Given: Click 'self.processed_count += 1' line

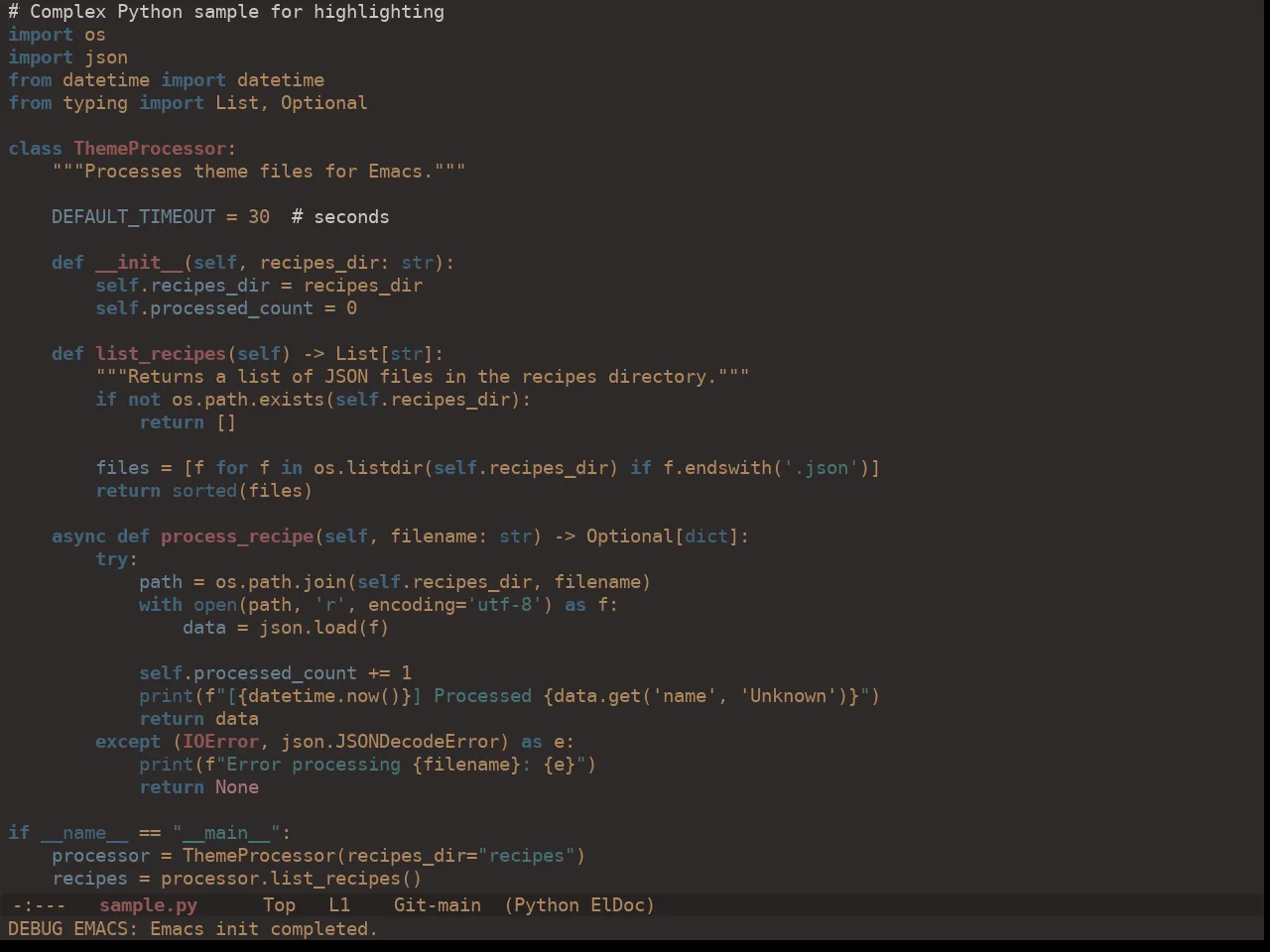Looking at the screenshot, I should pyautogui.click(x=275, y=673).
